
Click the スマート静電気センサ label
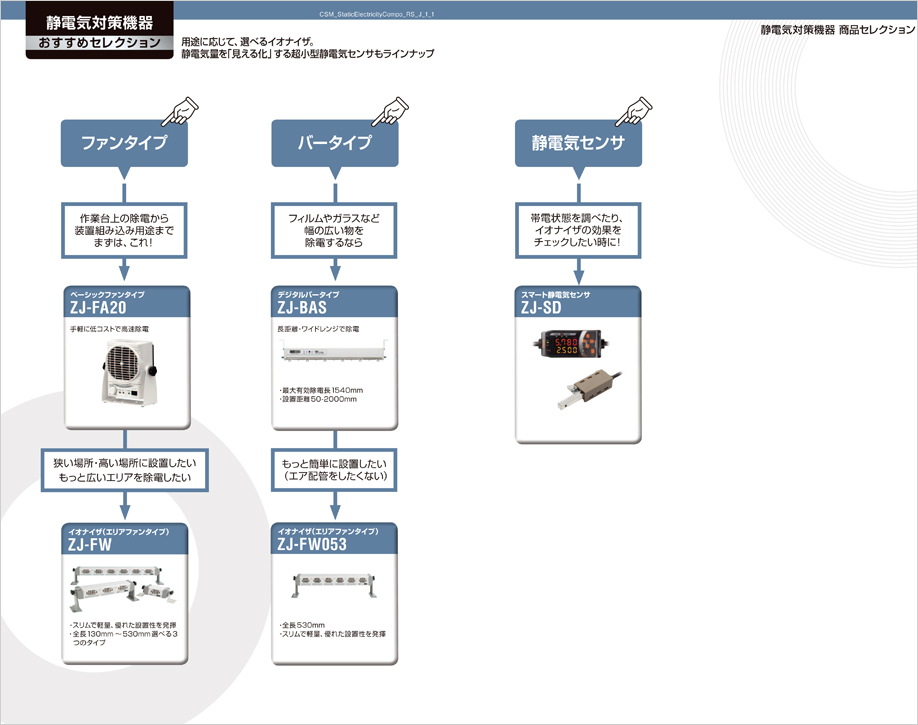(556, 295)
